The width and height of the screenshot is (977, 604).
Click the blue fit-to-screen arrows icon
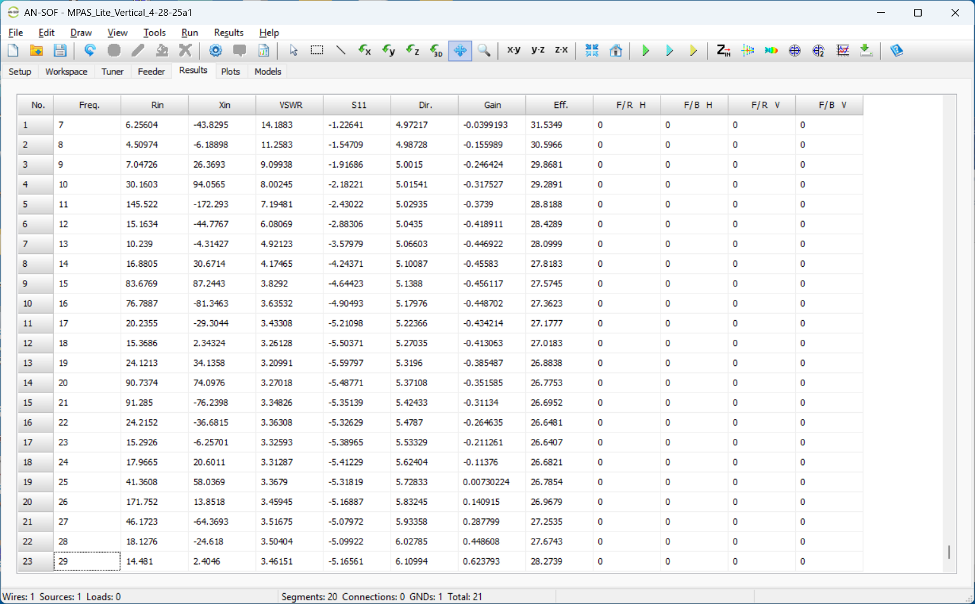click(x=592, y=51)
